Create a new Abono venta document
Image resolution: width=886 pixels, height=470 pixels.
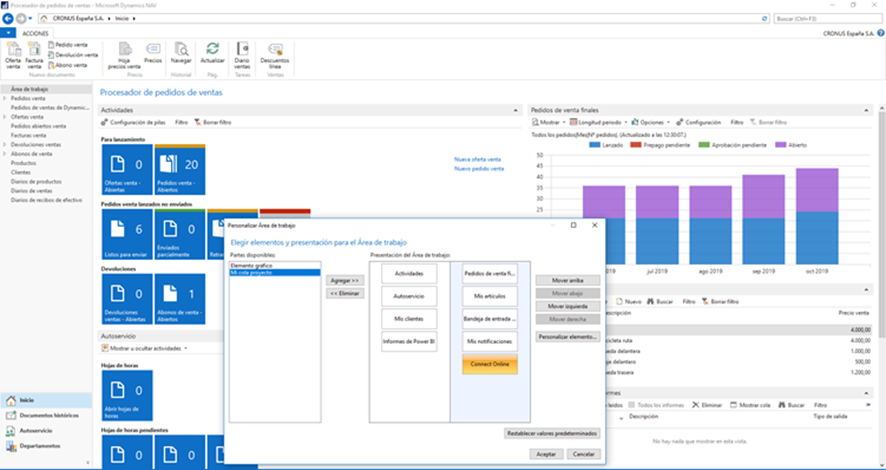click(67, 65)
